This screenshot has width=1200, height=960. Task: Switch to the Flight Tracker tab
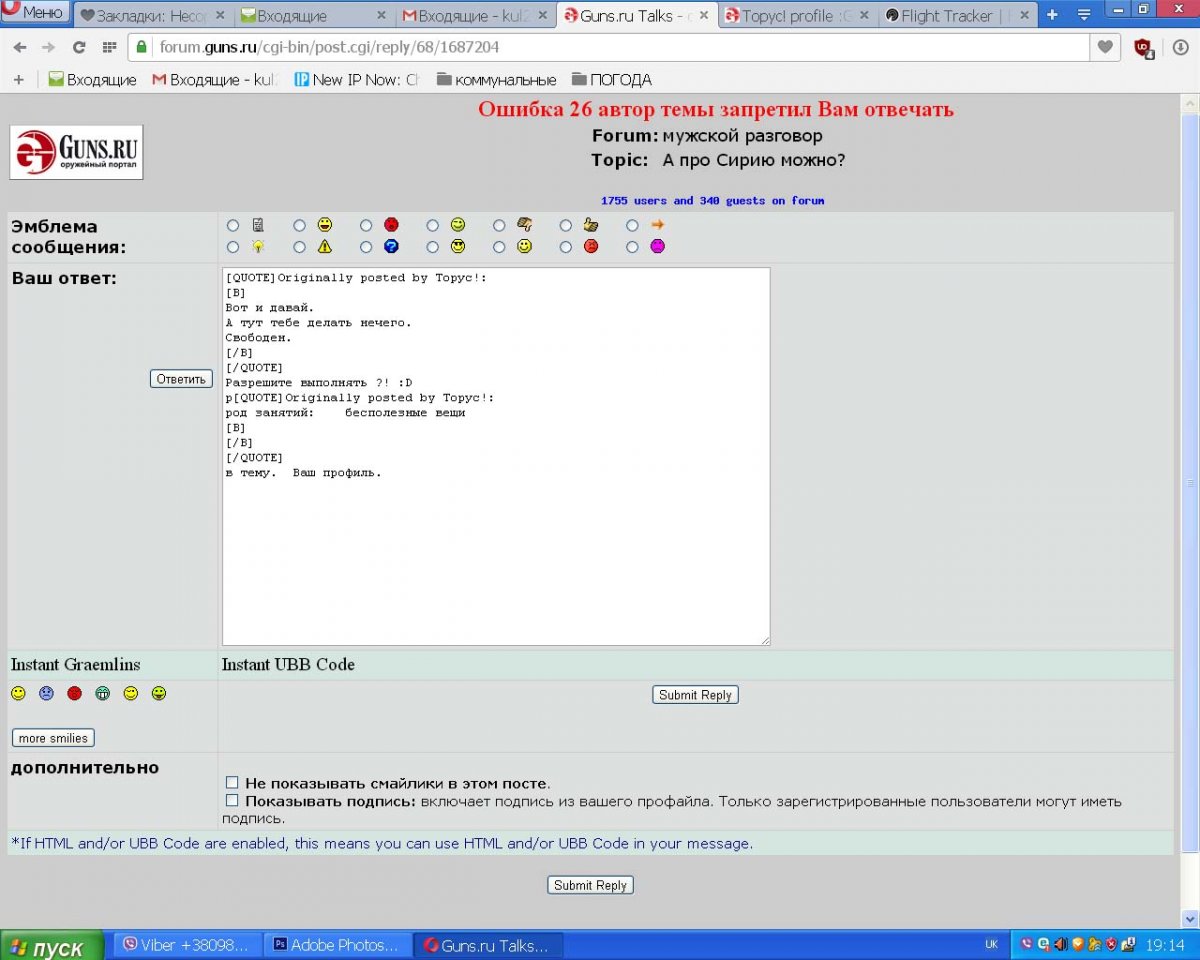(x=958, y=15)
